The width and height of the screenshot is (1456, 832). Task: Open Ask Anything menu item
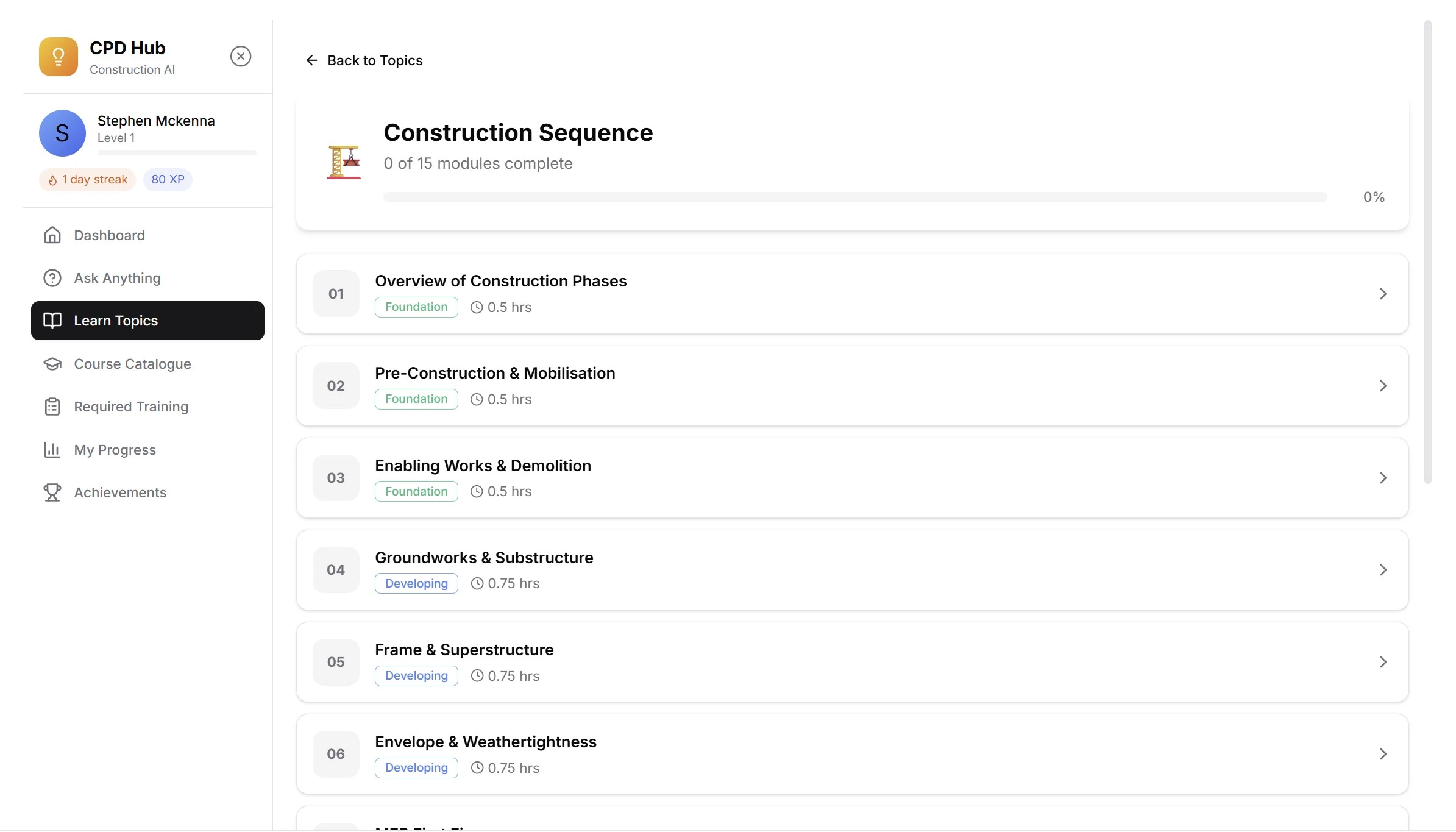(x=147, y=278)
